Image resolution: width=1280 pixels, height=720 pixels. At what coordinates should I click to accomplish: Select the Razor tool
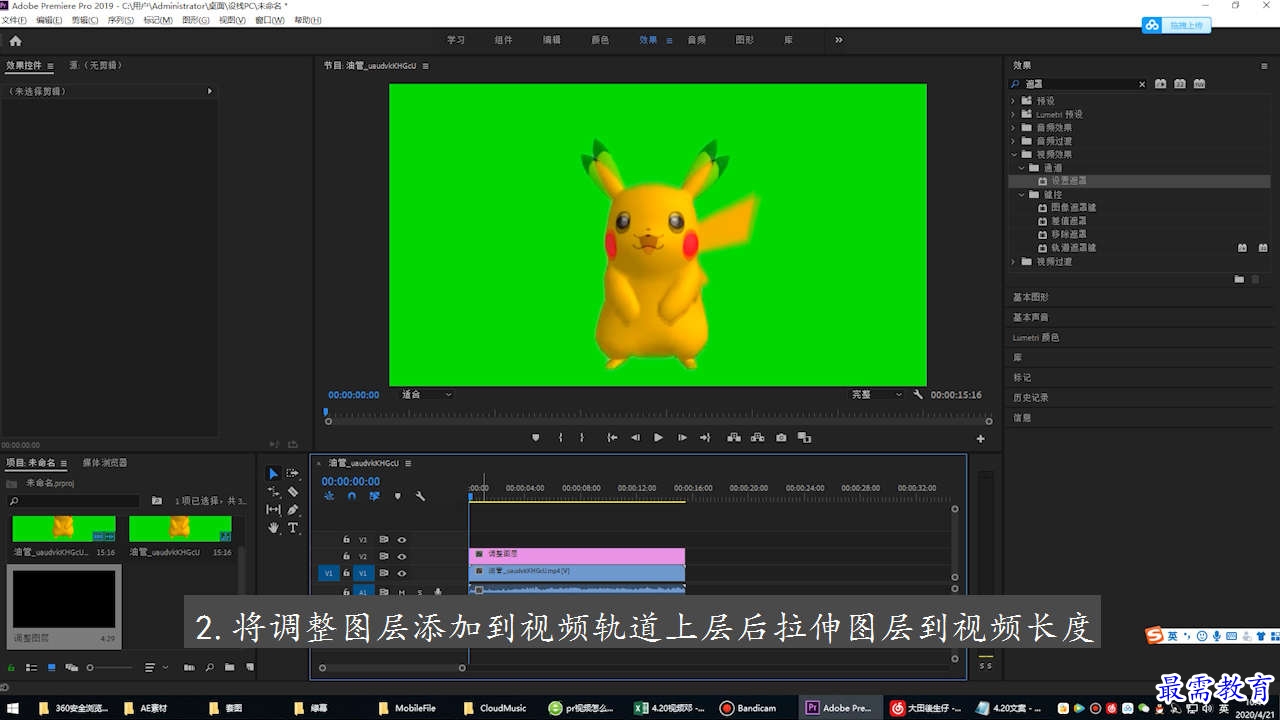tap(293, 491)
